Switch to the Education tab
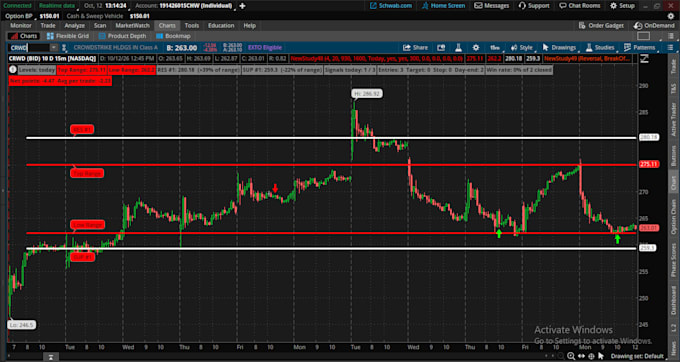Screen dimensions: 680x362 click(x=221, y=26)
